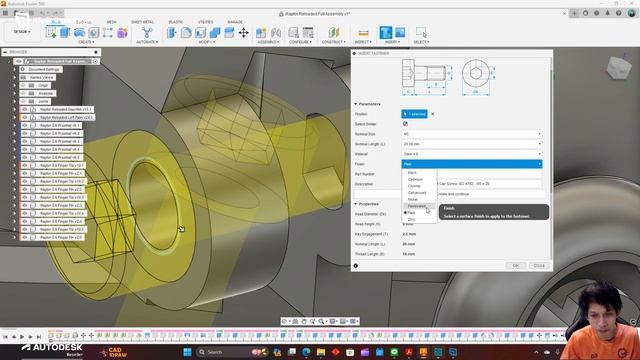Expand the Document Settings tree node

(x=15, y=69)
